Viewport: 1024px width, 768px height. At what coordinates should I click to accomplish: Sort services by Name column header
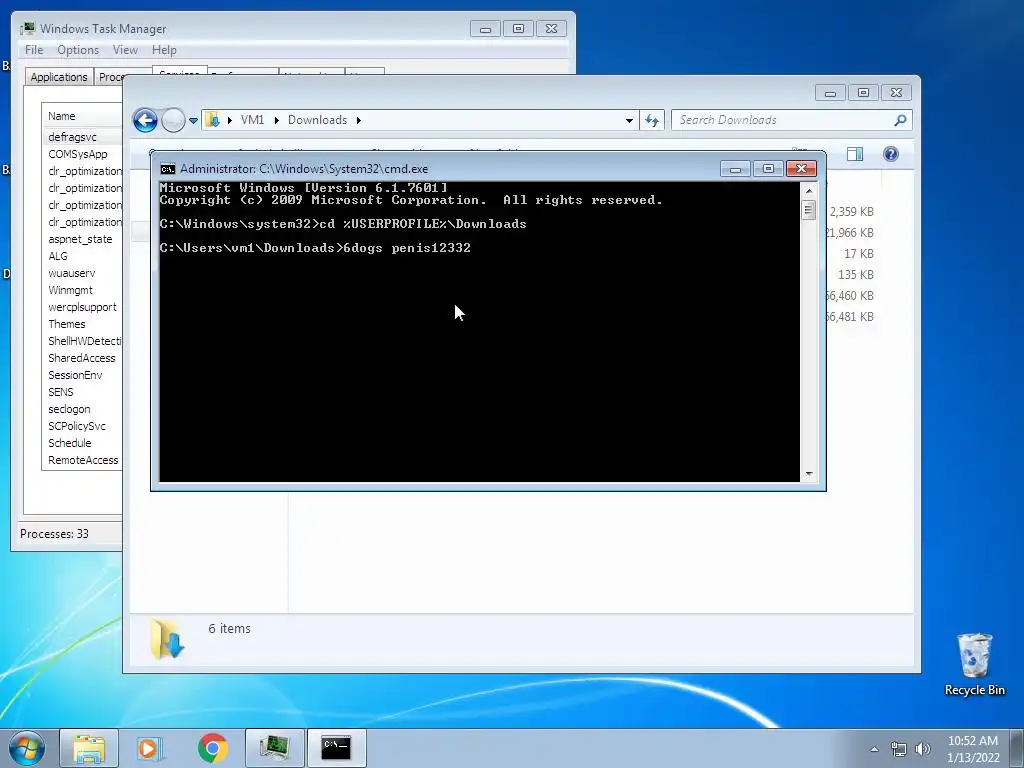pos(82,116)
